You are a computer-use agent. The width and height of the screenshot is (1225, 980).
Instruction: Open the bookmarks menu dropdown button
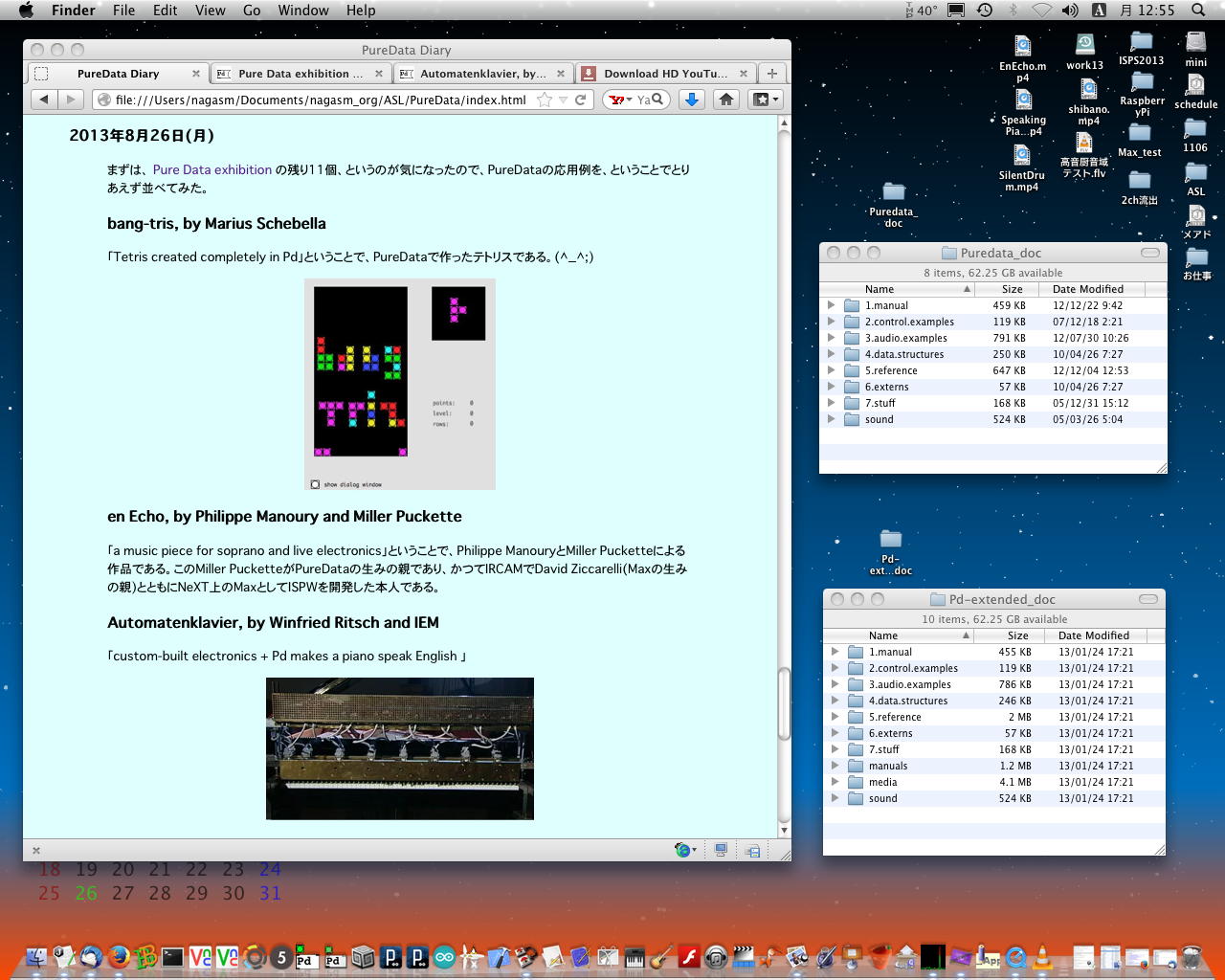point(765,100)
